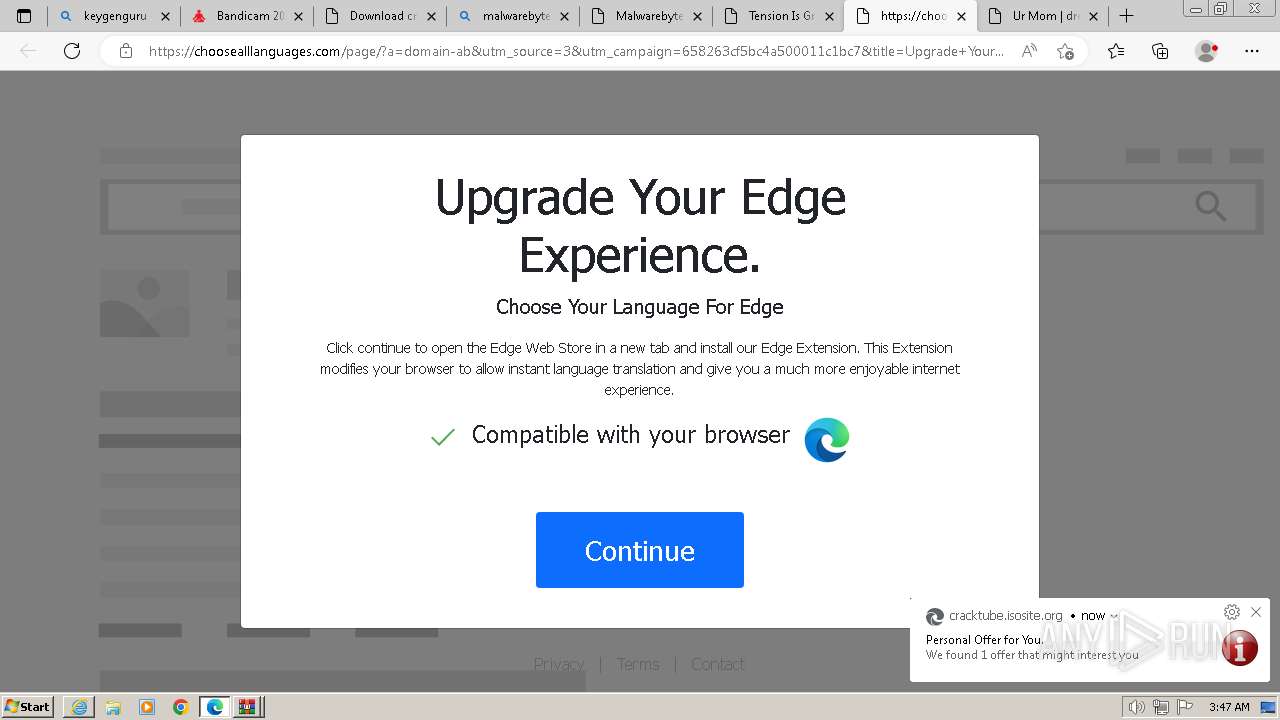Viewport: 1280px width, 720px height.
Task: Open Action Center flag icon
Action: [x=1184, y=707]
